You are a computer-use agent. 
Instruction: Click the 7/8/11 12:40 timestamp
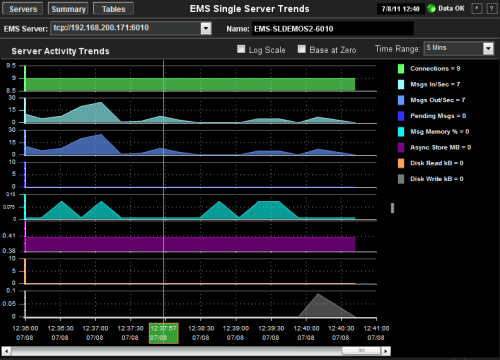pos(400,9)
